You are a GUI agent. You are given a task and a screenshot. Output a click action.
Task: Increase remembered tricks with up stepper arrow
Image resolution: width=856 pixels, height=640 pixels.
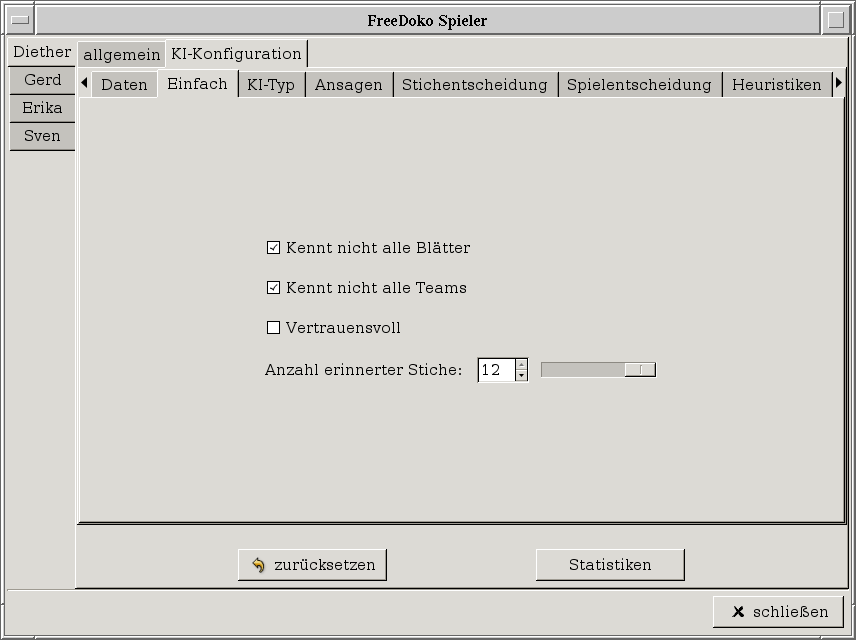tap(521, 364)
